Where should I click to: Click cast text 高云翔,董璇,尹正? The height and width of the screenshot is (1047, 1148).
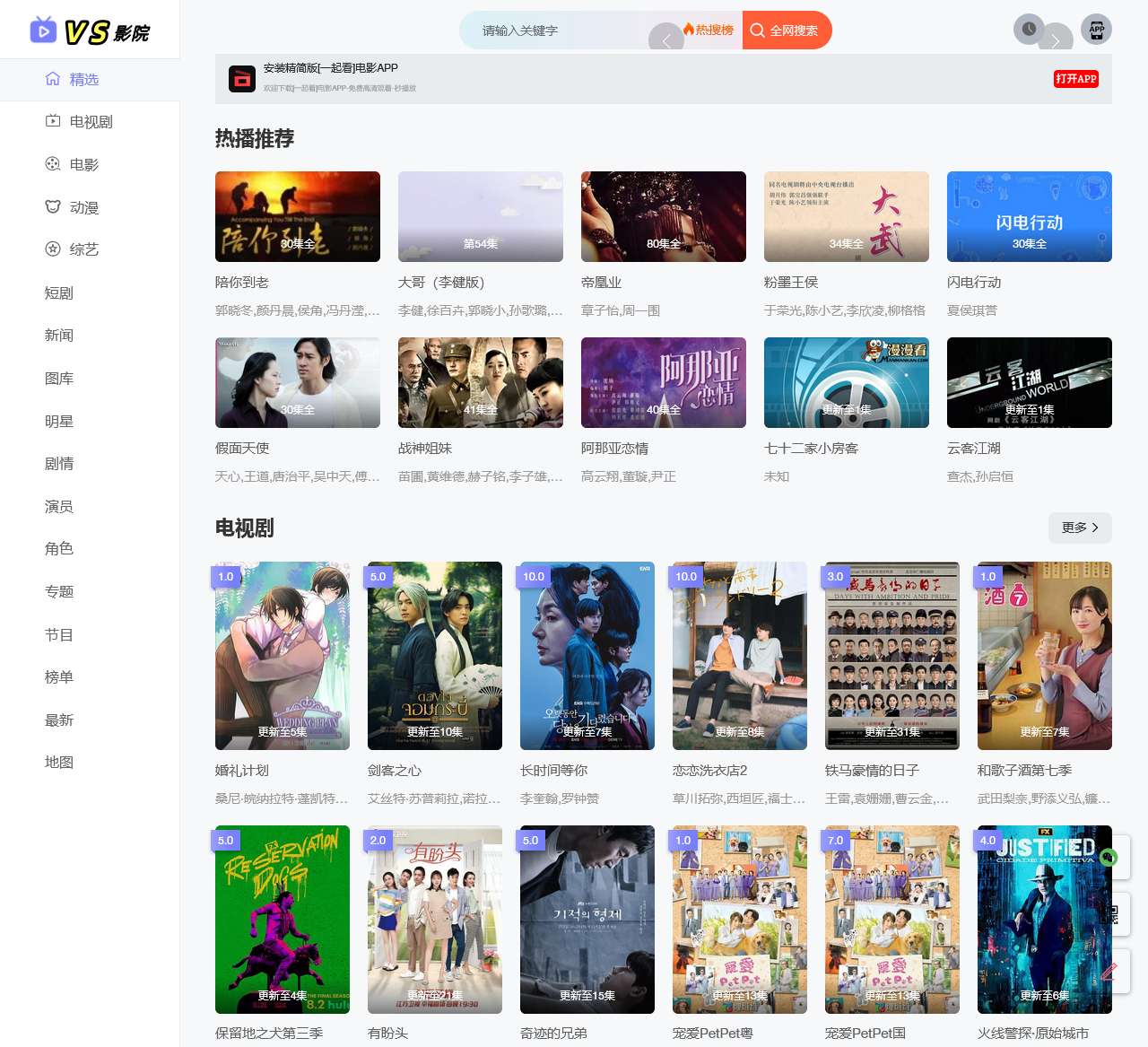[x=629, y=476]
